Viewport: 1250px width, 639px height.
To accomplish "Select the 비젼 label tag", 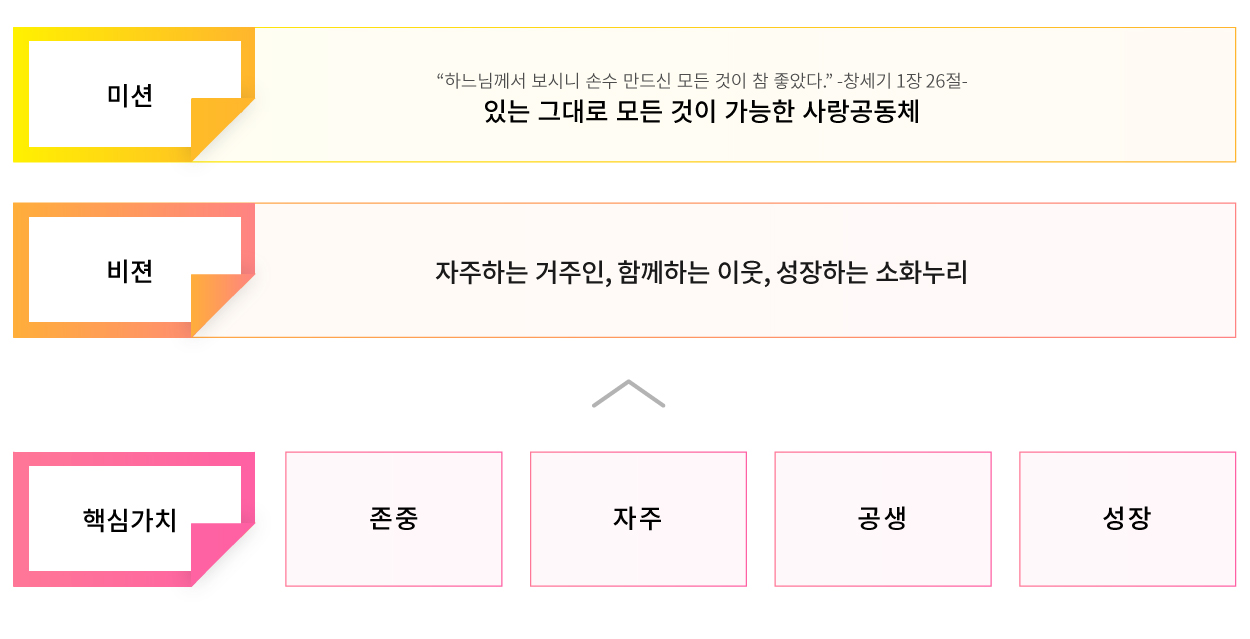I will [130, 271].
